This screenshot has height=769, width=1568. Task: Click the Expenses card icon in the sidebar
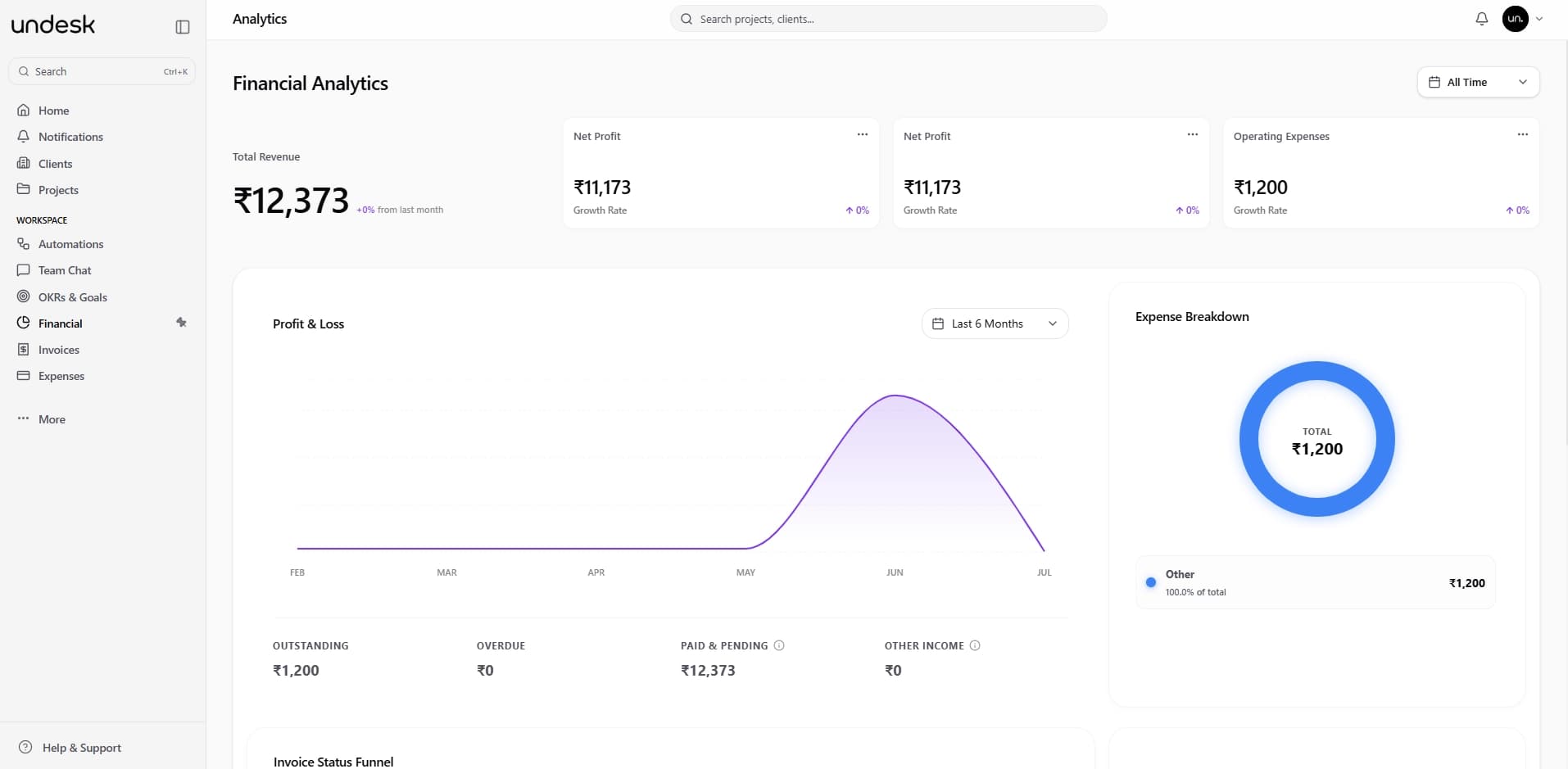click(x=24, y=375)
